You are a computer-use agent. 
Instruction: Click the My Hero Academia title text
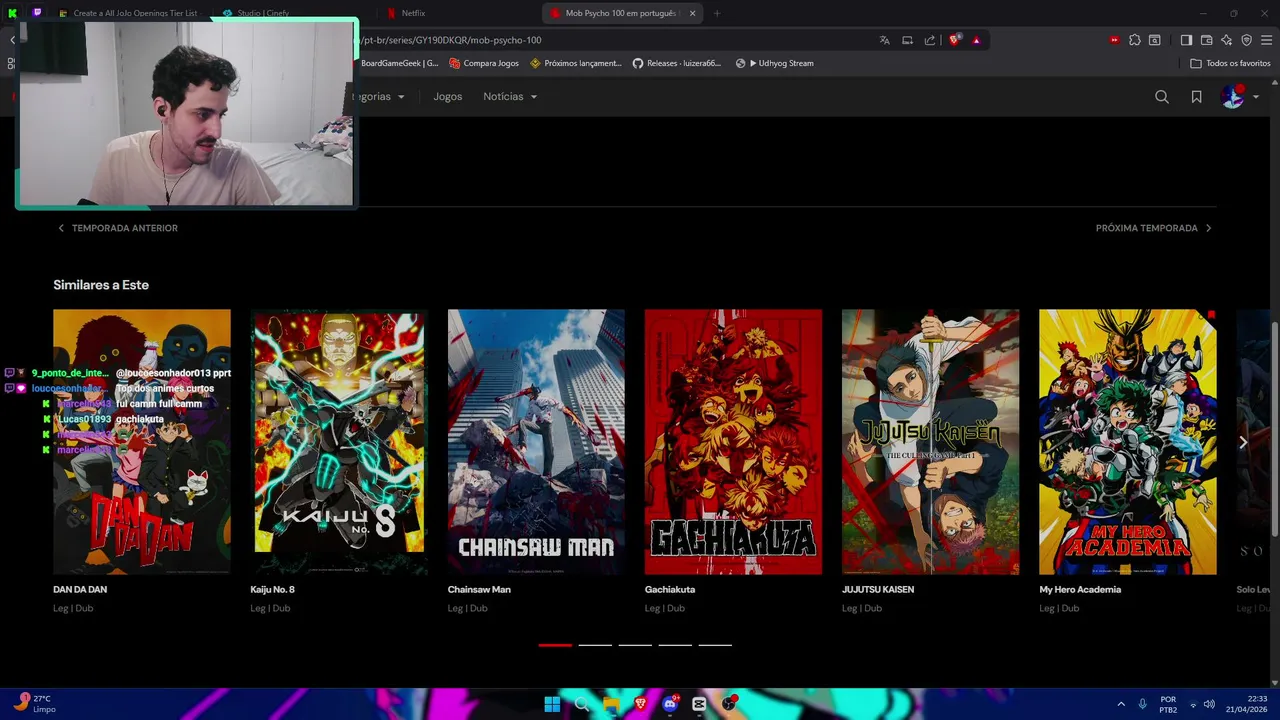[x=1080, y=590]
